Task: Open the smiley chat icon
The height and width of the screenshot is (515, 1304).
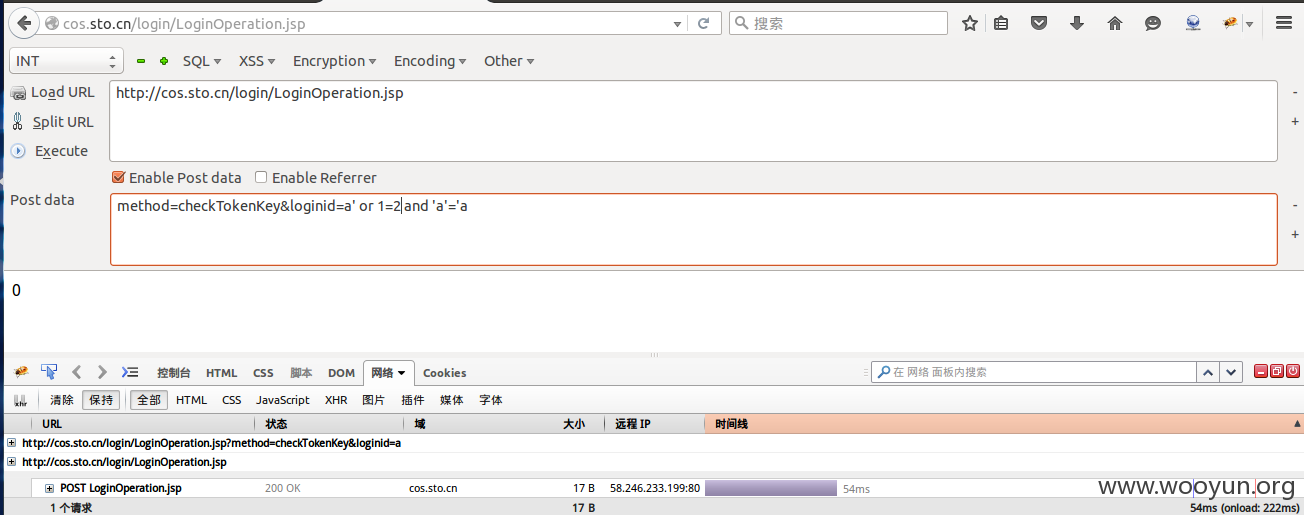Action: 1153,23
